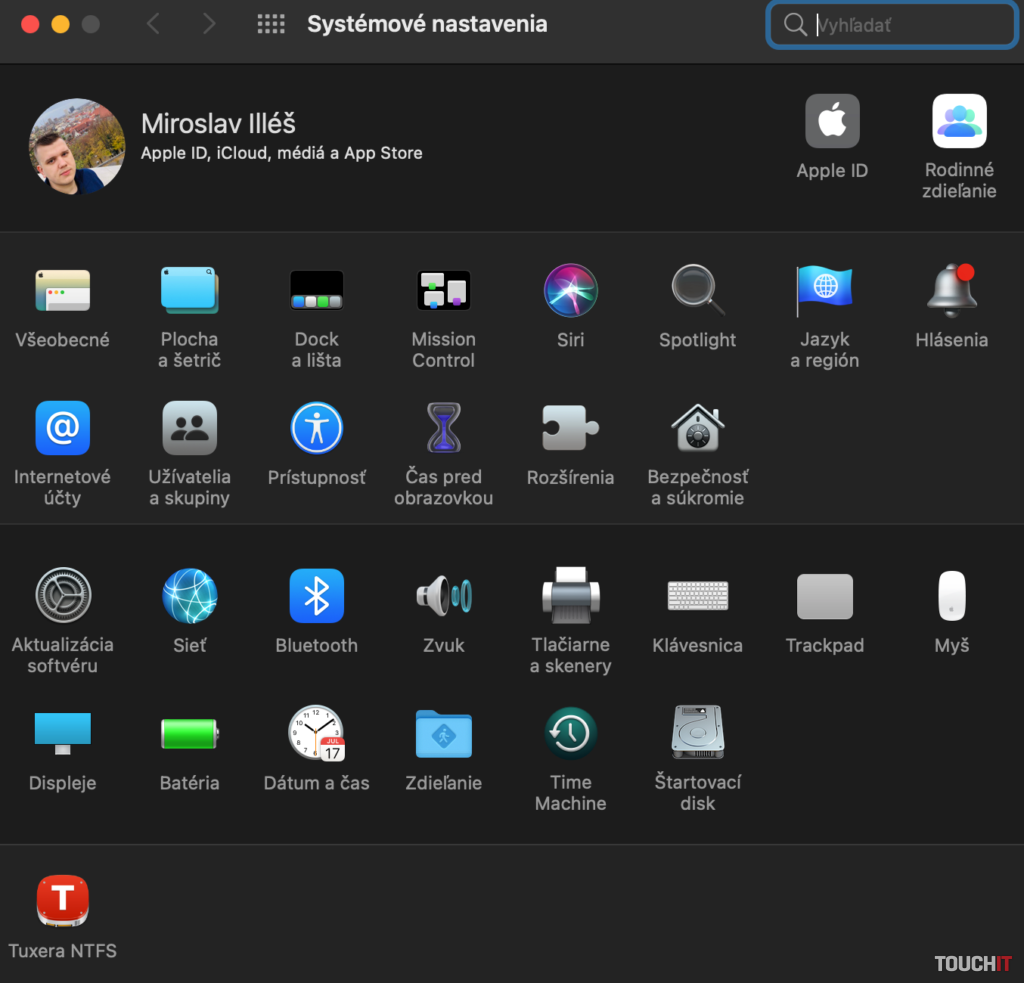
Task: Open Klávesnica settings
Action: pos(697,596)
